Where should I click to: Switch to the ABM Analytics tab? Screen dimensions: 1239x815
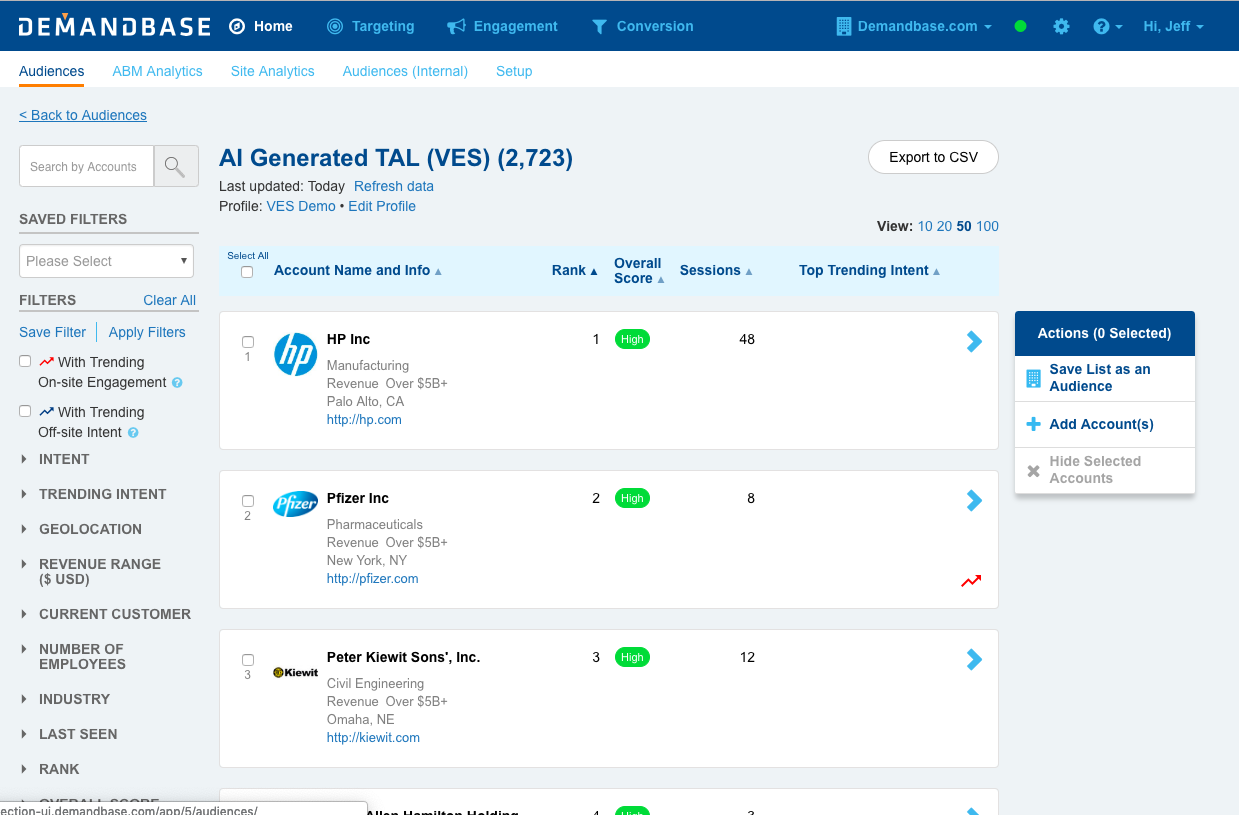click(x=157, y=71)
